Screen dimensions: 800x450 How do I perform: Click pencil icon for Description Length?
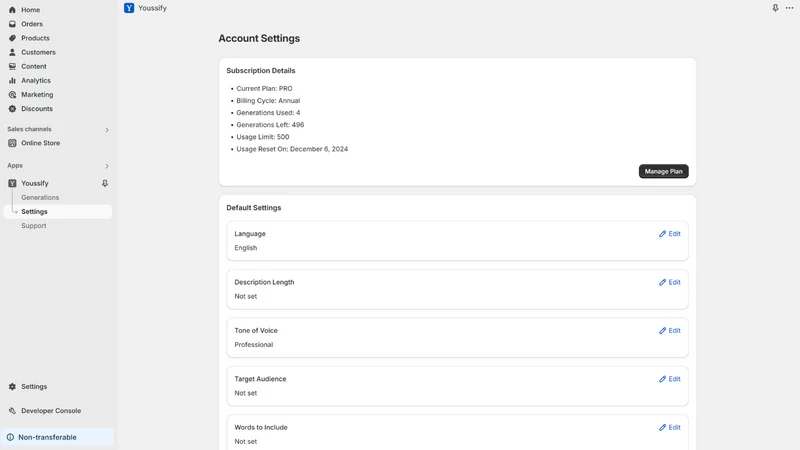tap(662, 282)
